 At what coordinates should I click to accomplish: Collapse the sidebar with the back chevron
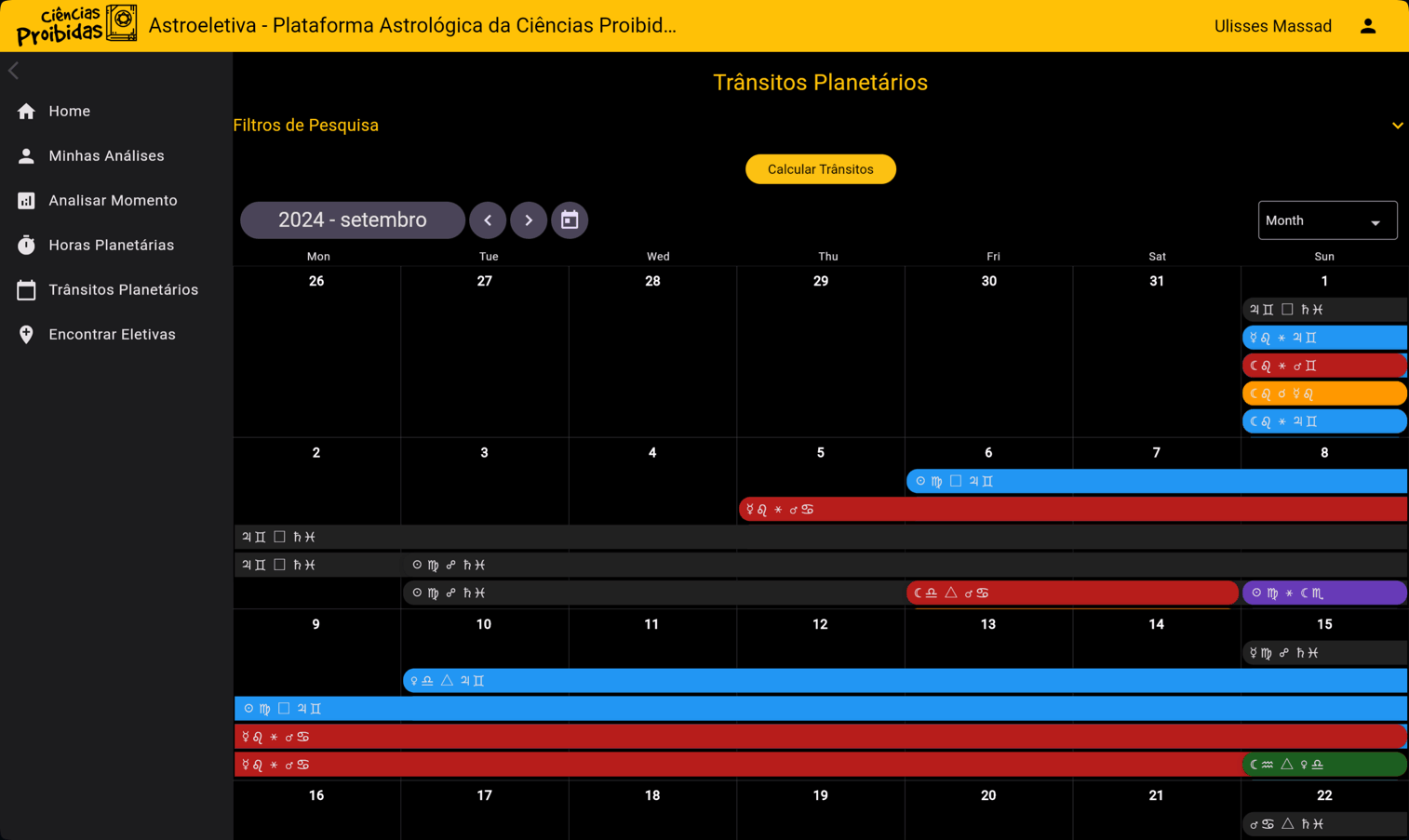14,71
